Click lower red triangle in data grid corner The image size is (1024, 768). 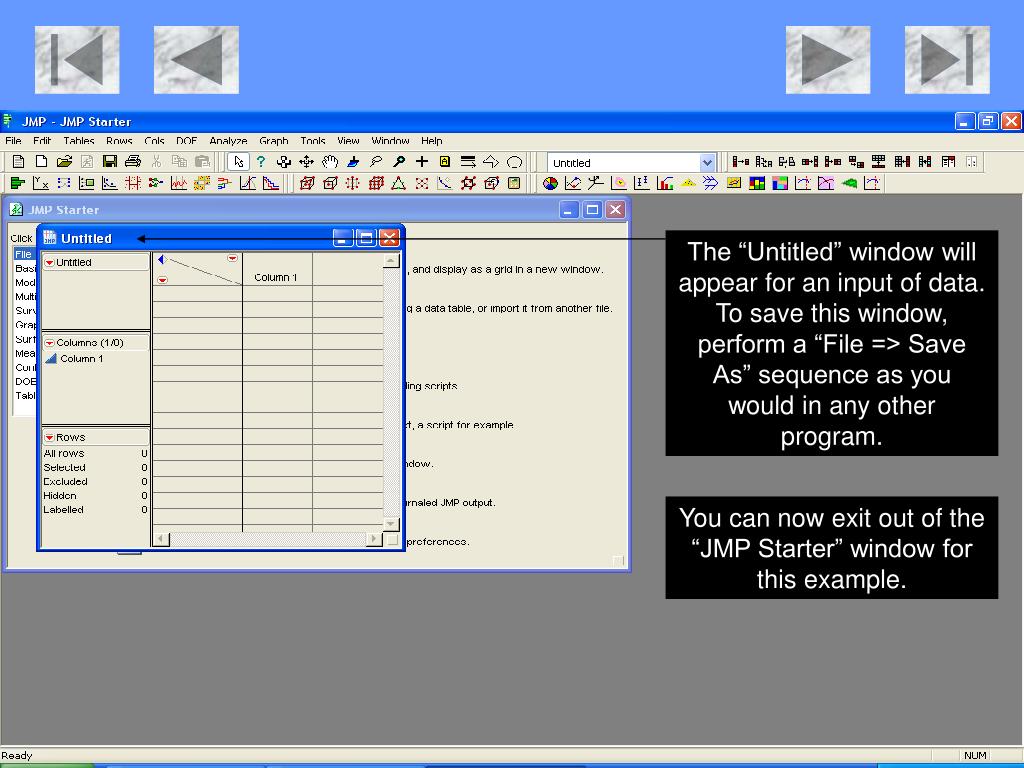(x=163, y=280)
